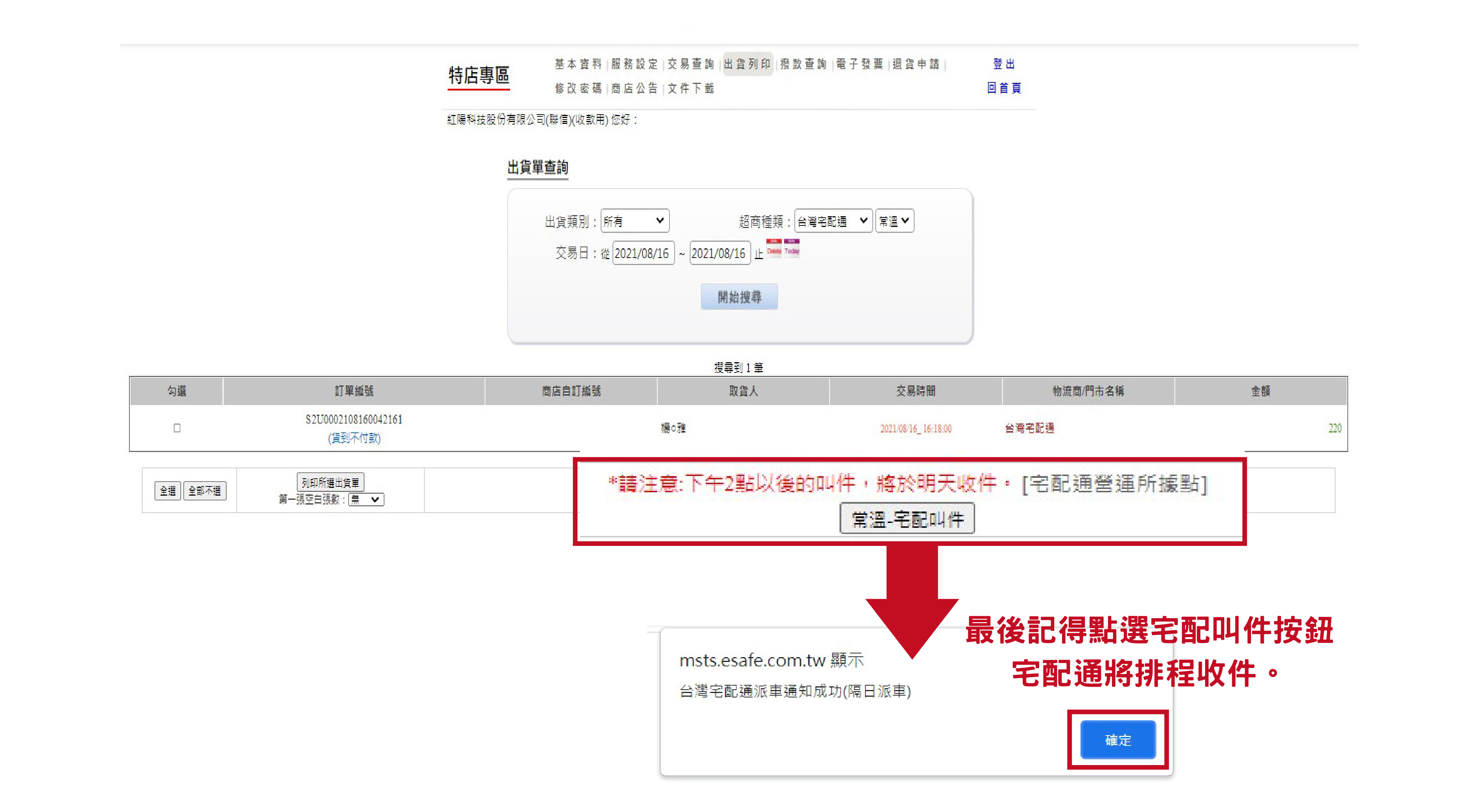Click the 金額 column header
The width and height of the screenshot is (1479, 812).
[1260, 391]
